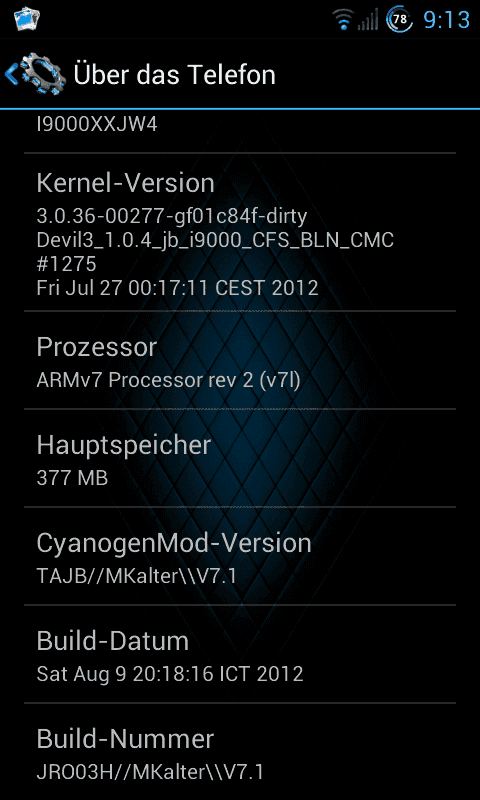Select the Build-Datum entry

point(240,654)
